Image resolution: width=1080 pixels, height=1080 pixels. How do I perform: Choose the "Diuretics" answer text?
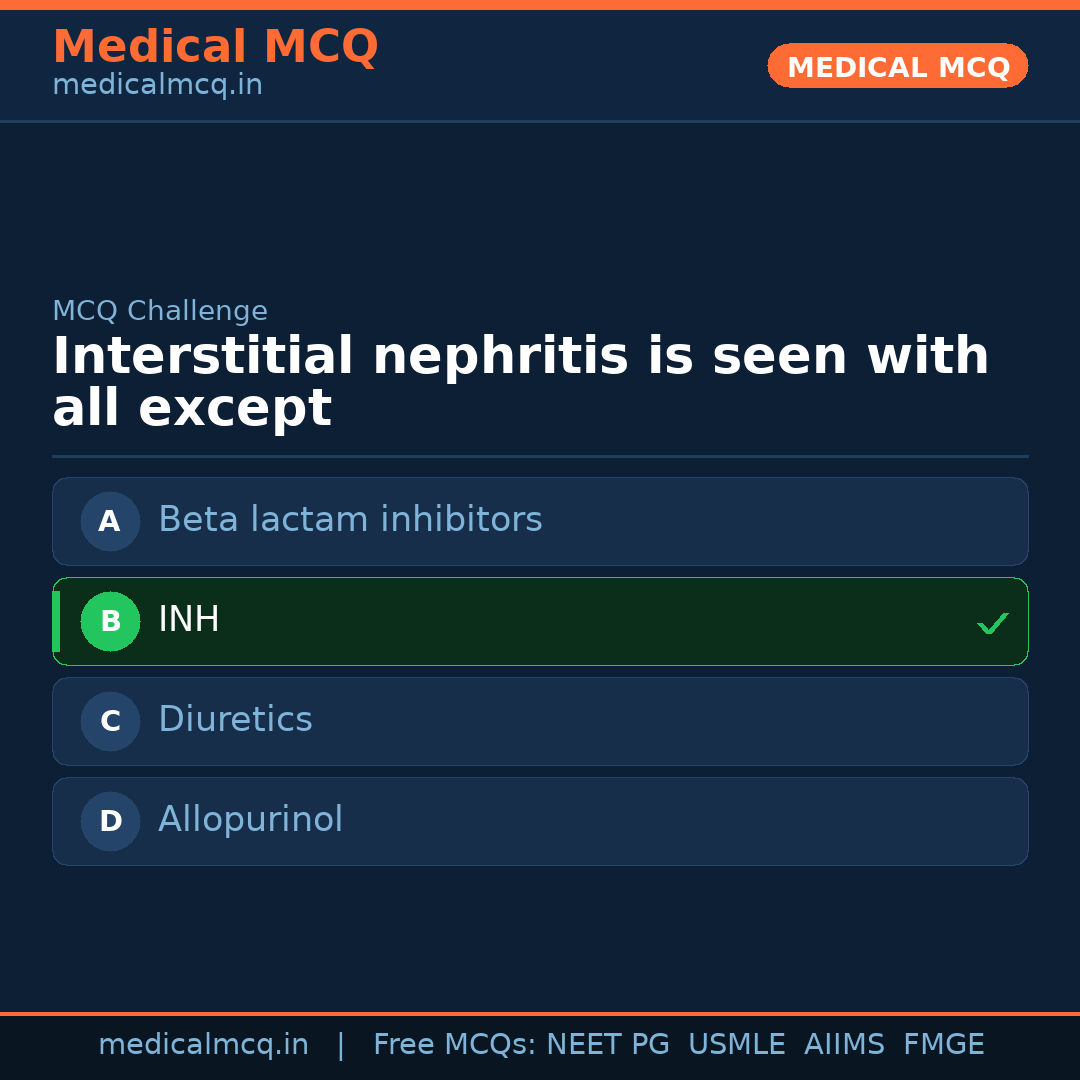point(235,720)
